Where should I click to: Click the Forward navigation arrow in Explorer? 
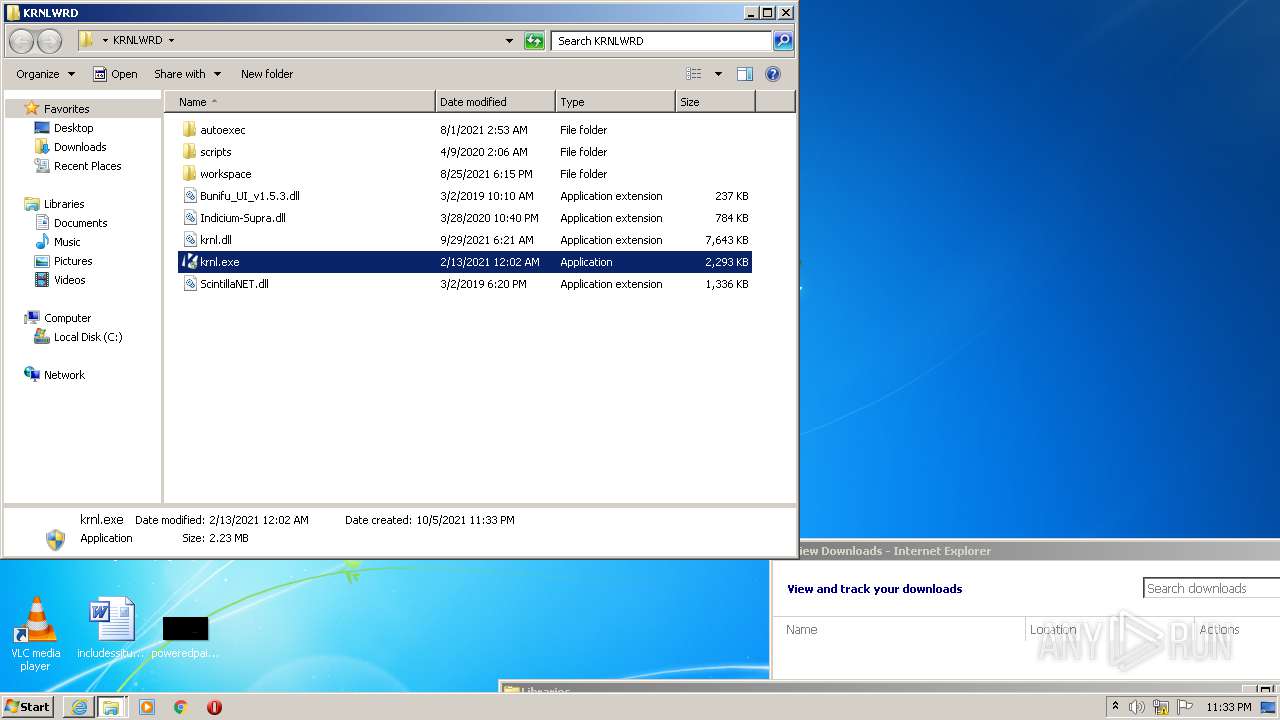pos(49,41)
